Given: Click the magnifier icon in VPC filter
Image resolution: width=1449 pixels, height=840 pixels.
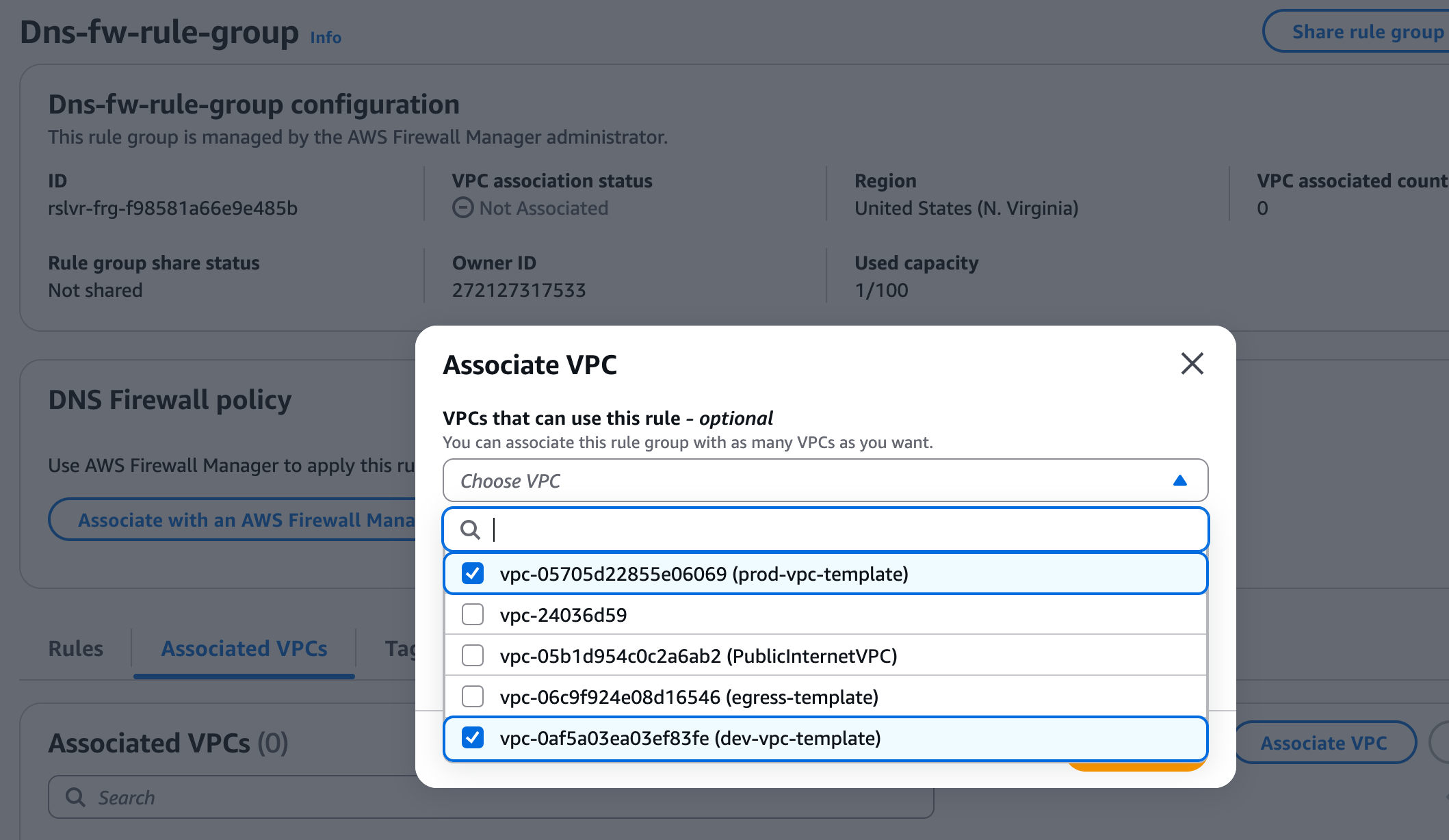Looking at the screenshot, I should [x=470, y=529].
